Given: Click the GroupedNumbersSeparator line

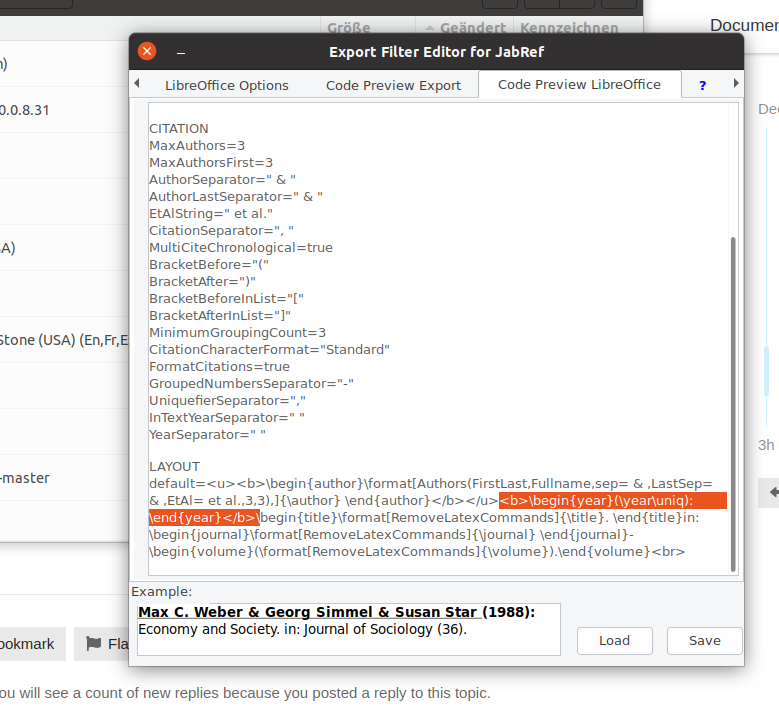Looking at the screenshot, I should pos(251,384).
